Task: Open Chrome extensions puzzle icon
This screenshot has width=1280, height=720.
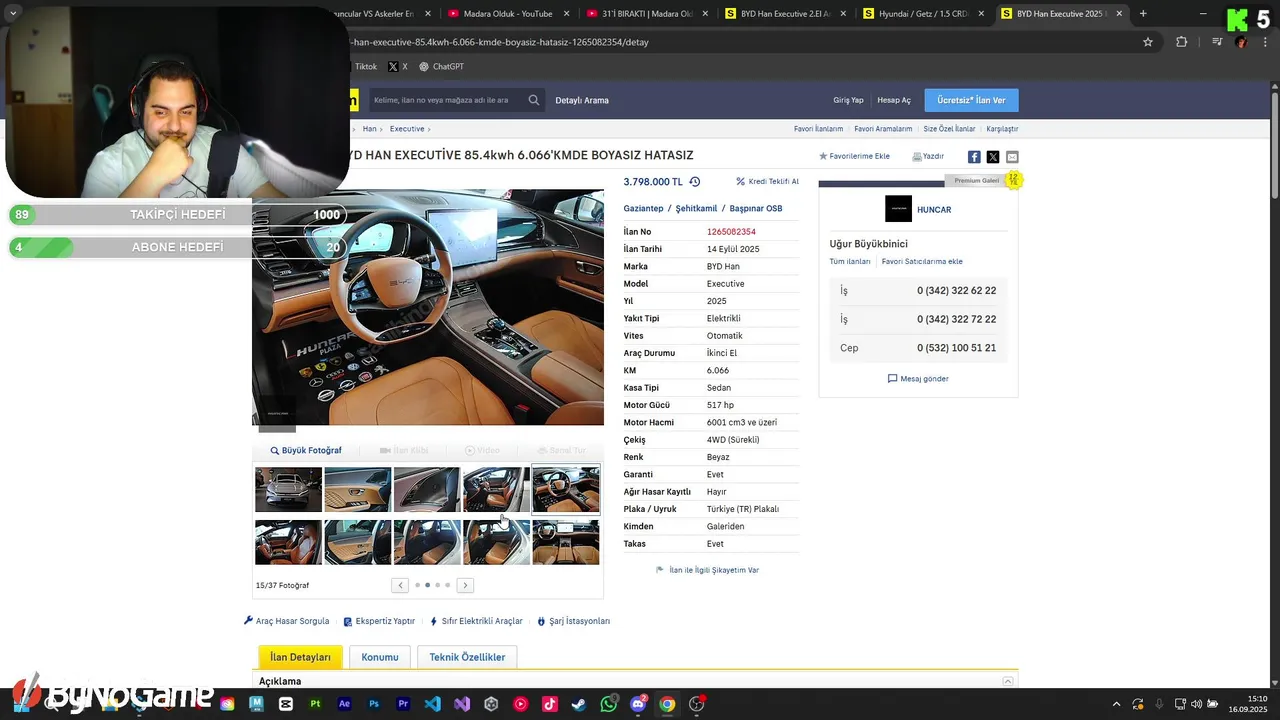Action: [x=1181, y=42]
